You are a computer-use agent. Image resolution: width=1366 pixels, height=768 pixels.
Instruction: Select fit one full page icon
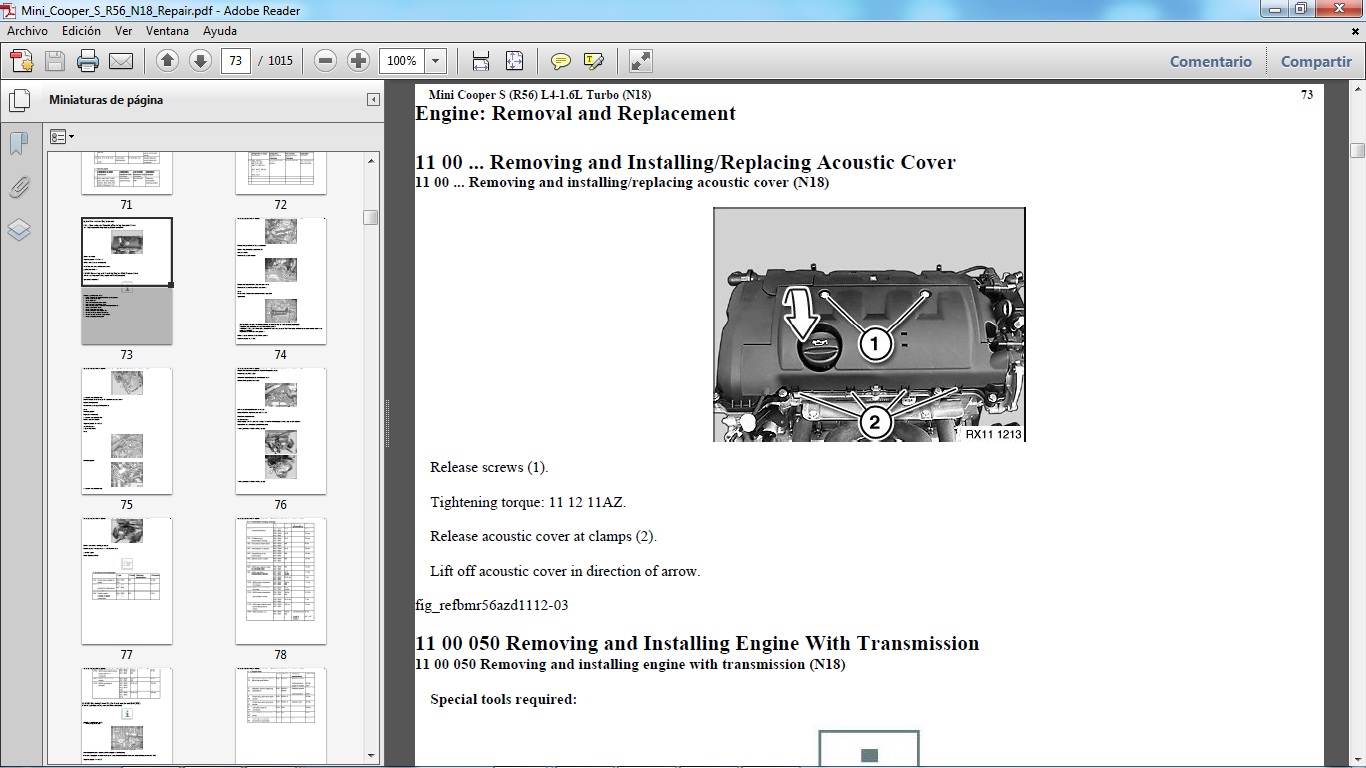click(x=514, y=61)
